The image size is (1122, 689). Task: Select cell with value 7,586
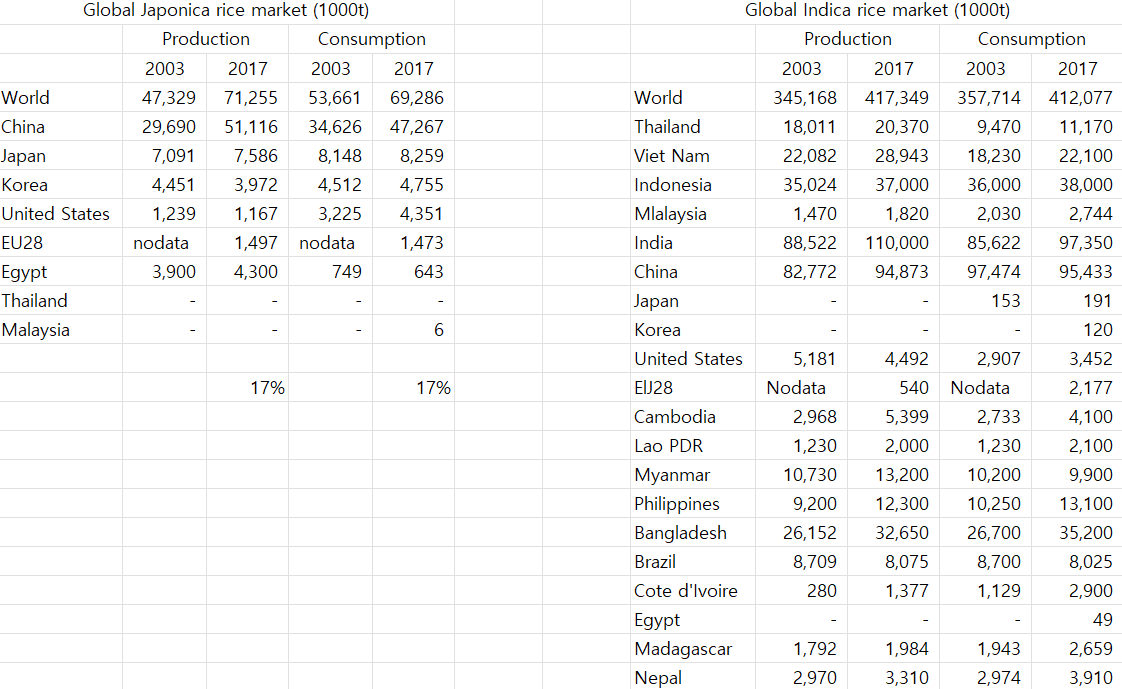click(255, 156)
